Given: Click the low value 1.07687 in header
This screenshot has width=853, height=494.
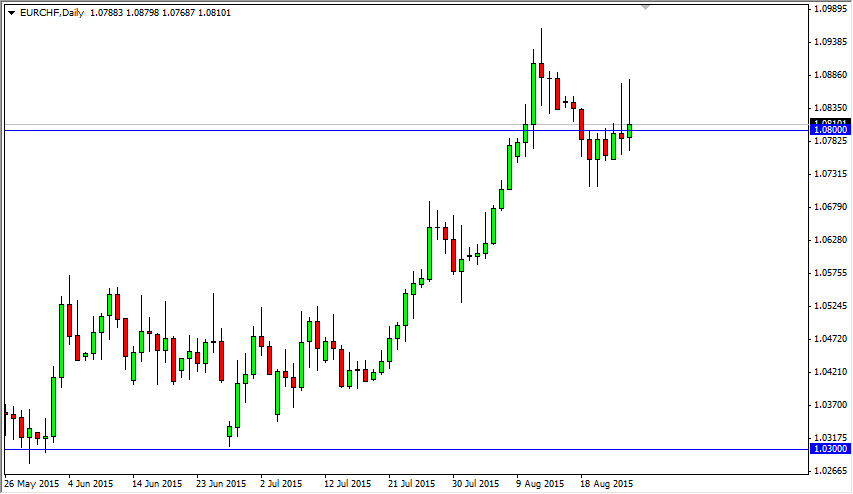Looking at the screenshot, I should pos(178,13).
